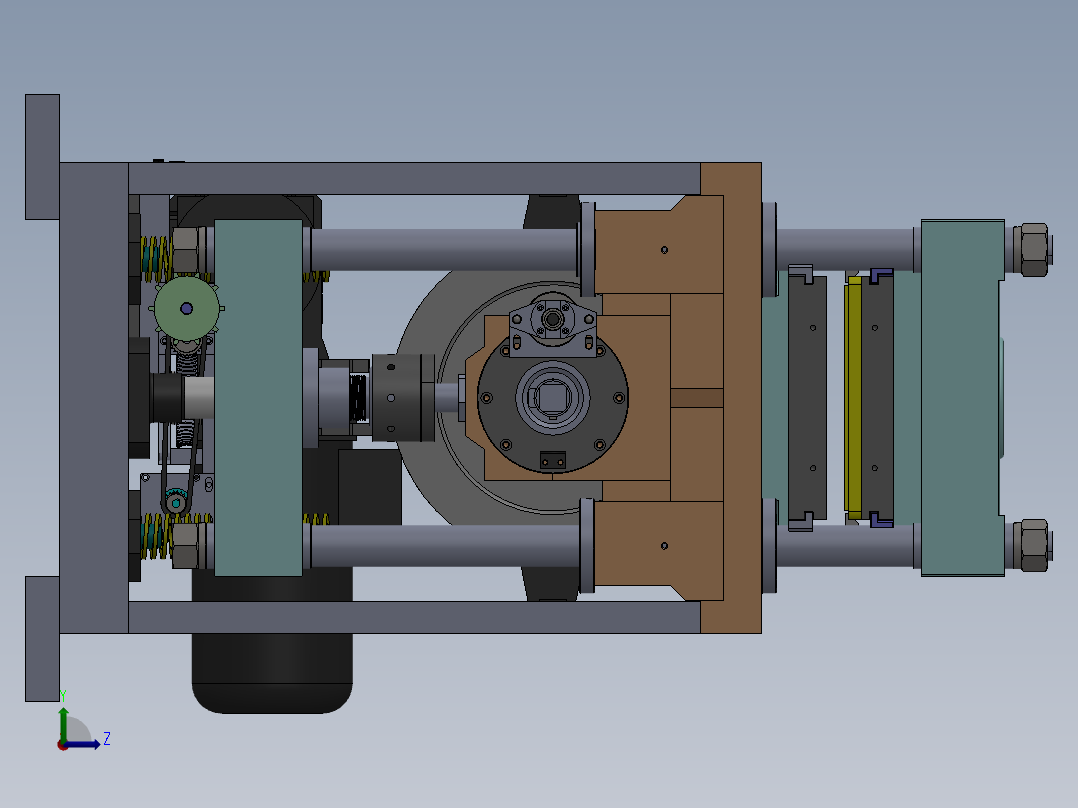The width and height of the screenshot is (1078, 808).
Task: Click the red origin ball of the triad
Action: pos(63,745)
